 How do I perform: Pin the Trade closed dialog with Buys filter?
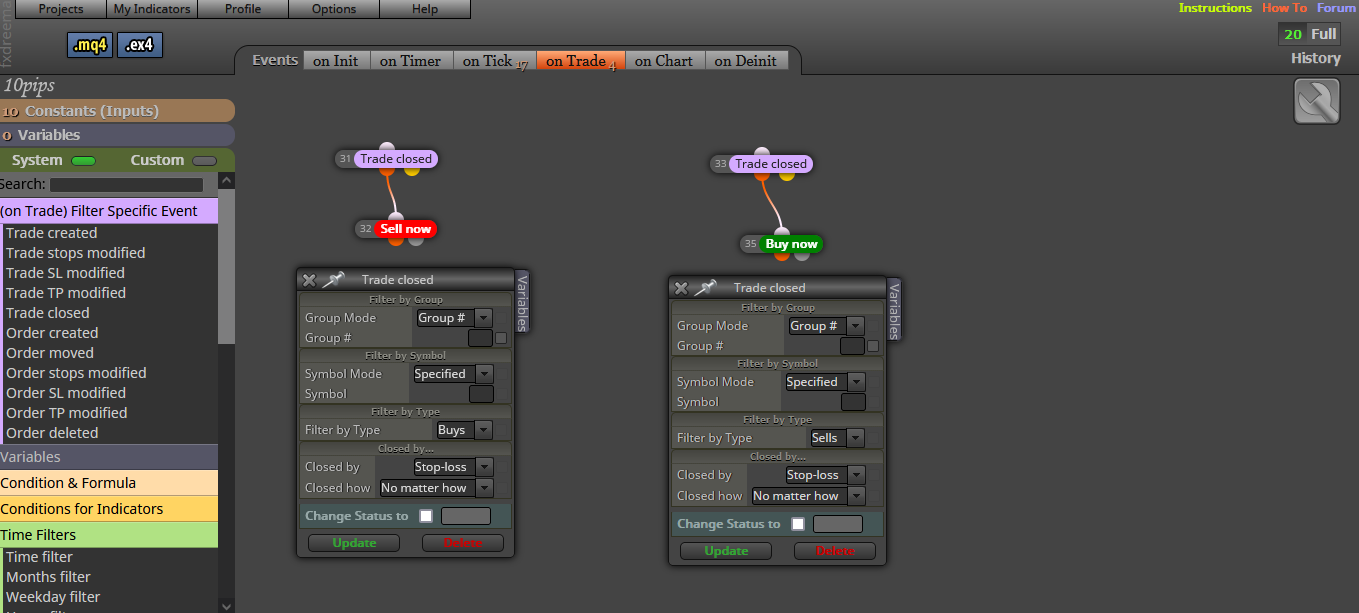[333, 280]
